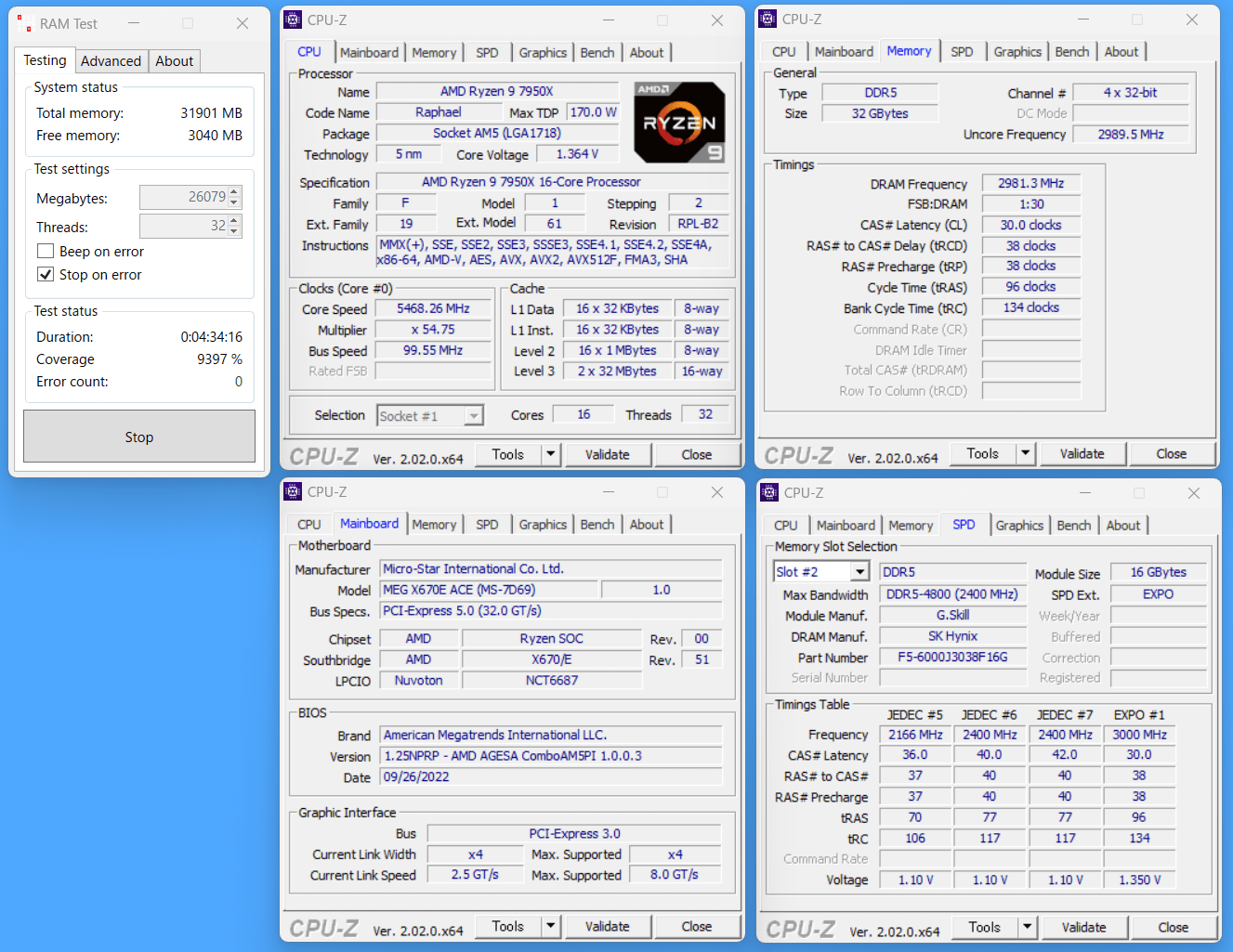Expand the Slot #2 memory slot dropdown

pyautogui.click(x=859, y=572)
